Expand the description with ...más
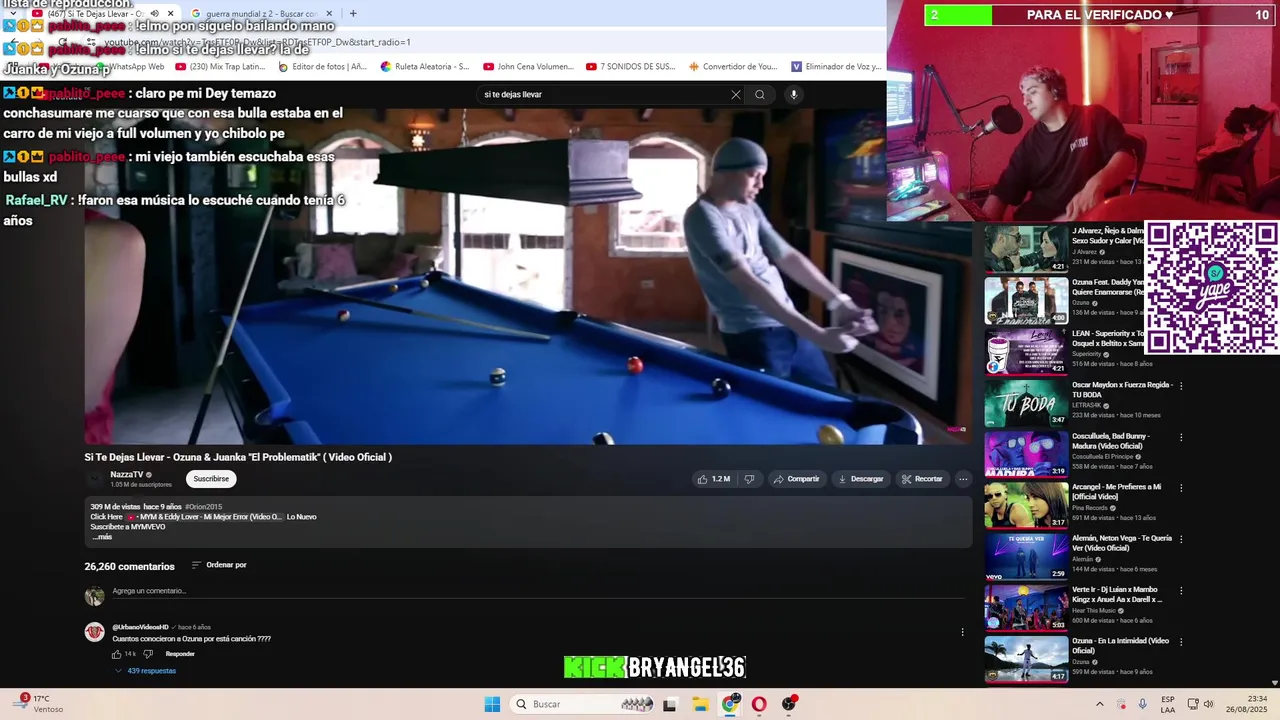The image size is (1280, 720). [102, 537]
